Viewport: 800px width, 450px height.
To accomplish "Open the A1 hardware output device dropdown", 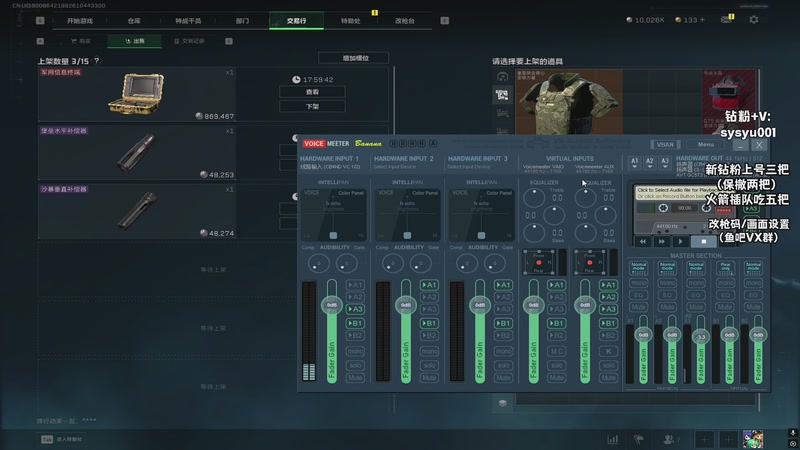I will coord(634,163).
